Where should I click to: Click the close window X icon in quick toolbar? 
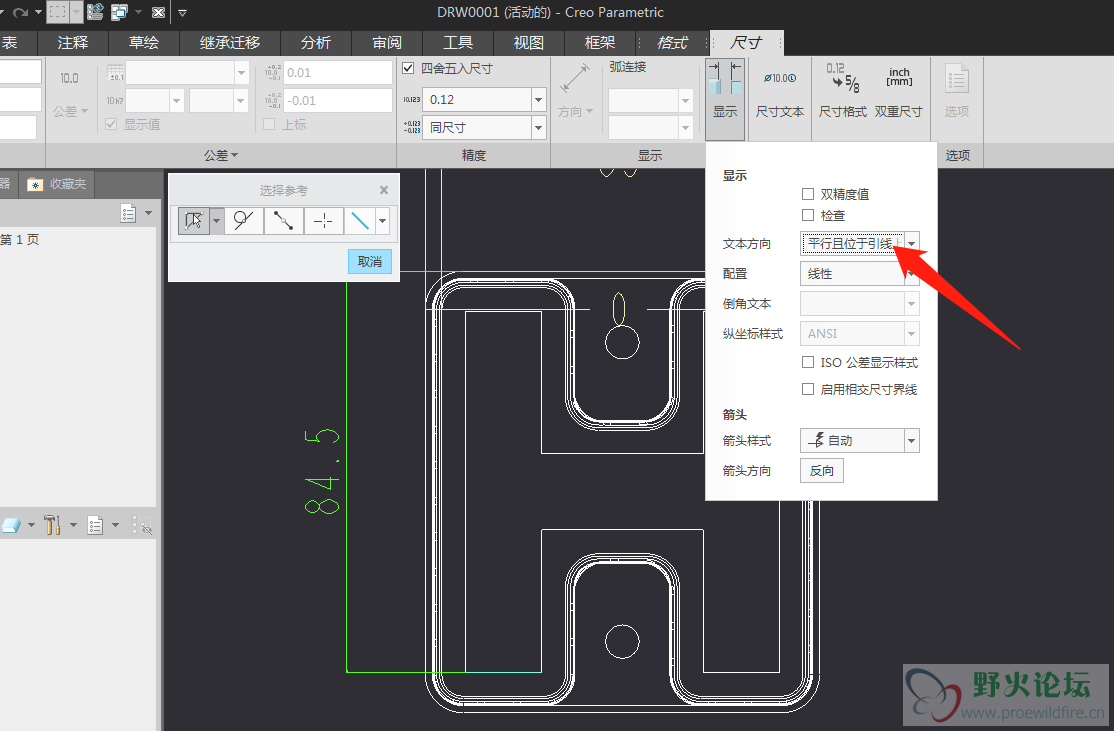tap(158, 12)
